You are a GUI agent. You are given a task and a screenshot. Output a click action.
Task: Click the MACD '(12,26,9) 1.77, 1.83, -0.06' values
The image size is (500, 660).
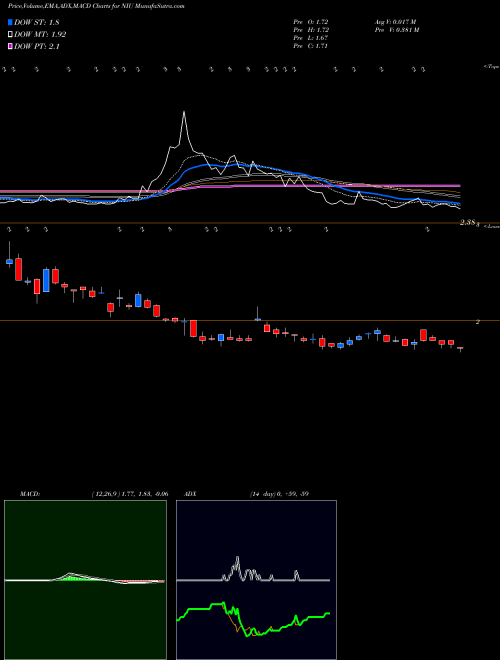[x=130, y=494]
